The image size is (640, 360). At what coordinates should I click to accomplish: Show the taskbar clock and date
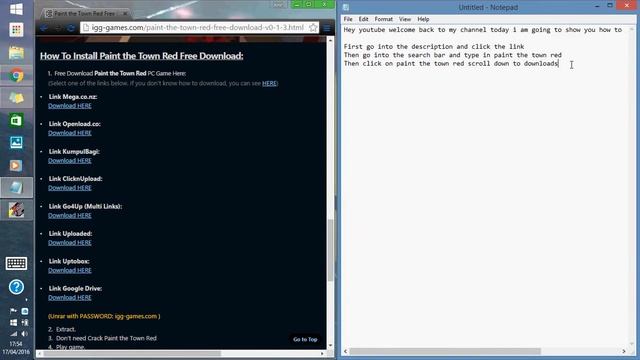coord(16,348)
